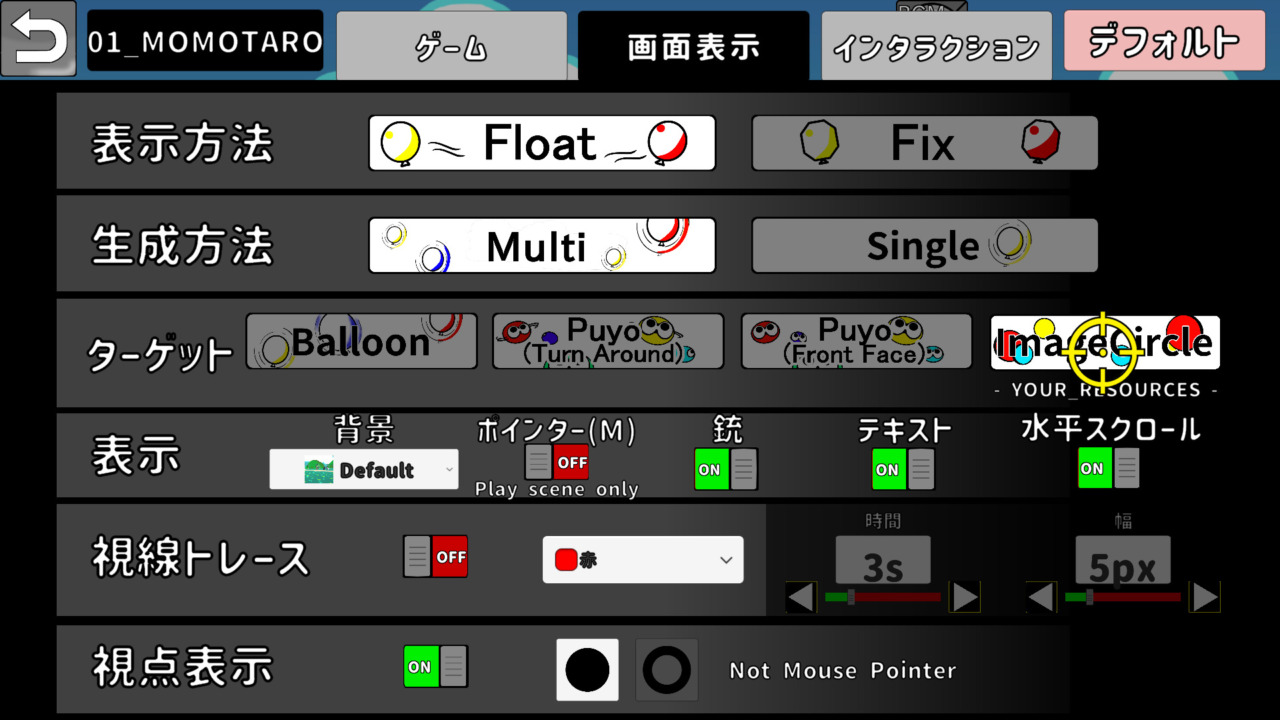Open the background Default dropdown

pyautogui.click(x=364, y=469)
